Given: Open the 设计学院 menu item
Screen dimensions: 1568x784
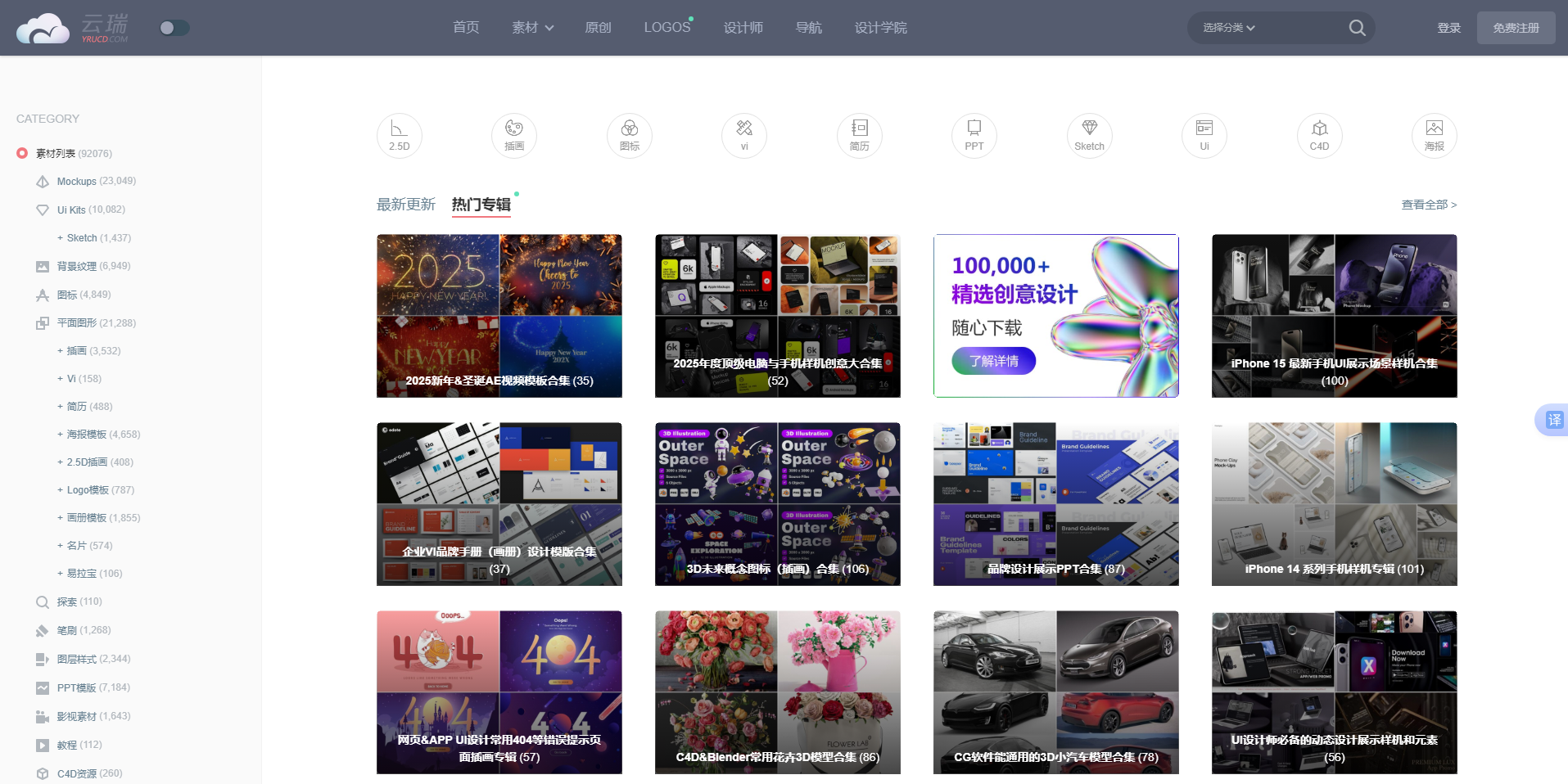Looking at the screenshot, I should coord(880,28).
